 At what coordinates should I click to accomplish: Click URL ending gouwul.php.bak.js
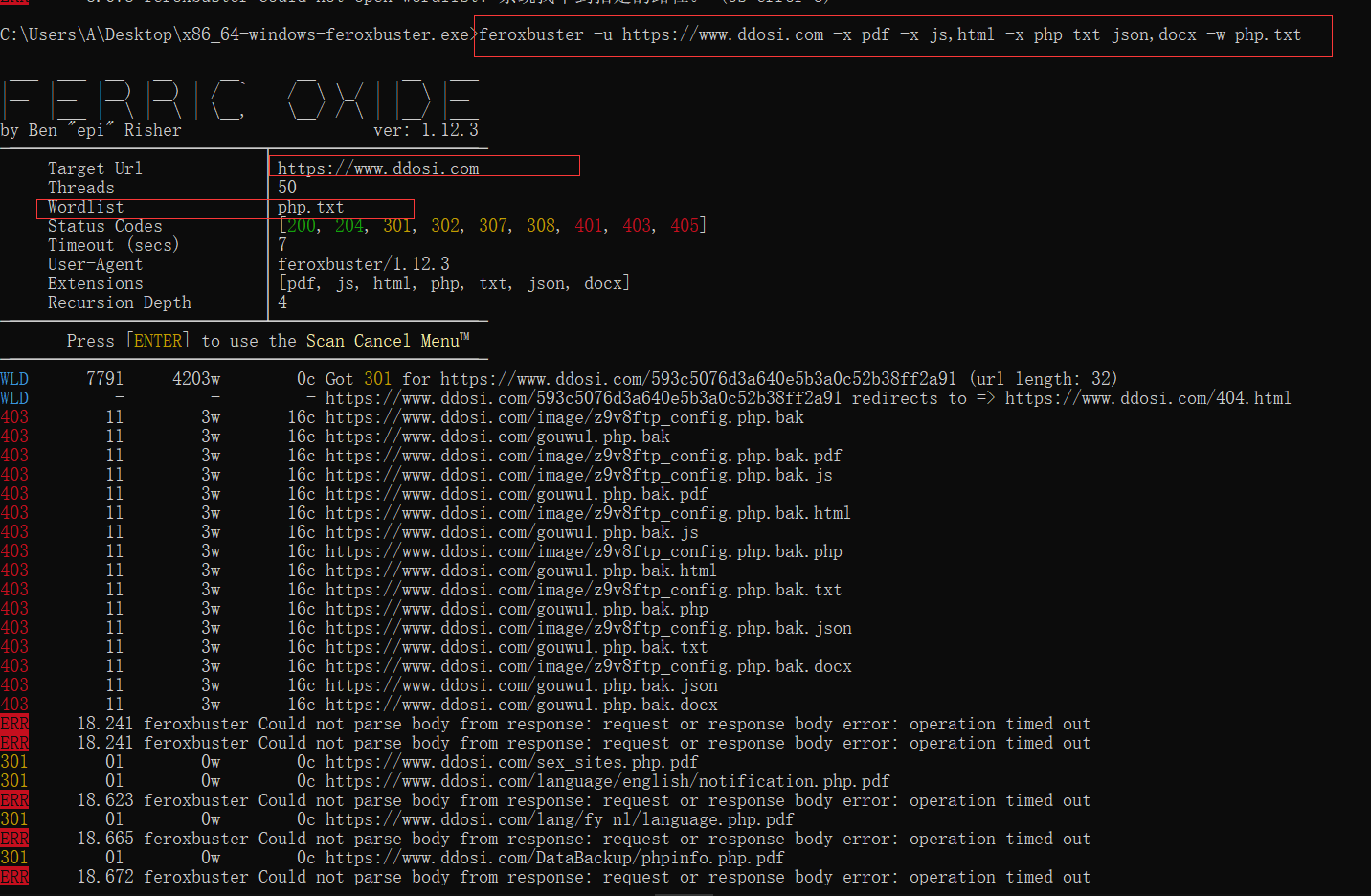(x=511, y=532)
